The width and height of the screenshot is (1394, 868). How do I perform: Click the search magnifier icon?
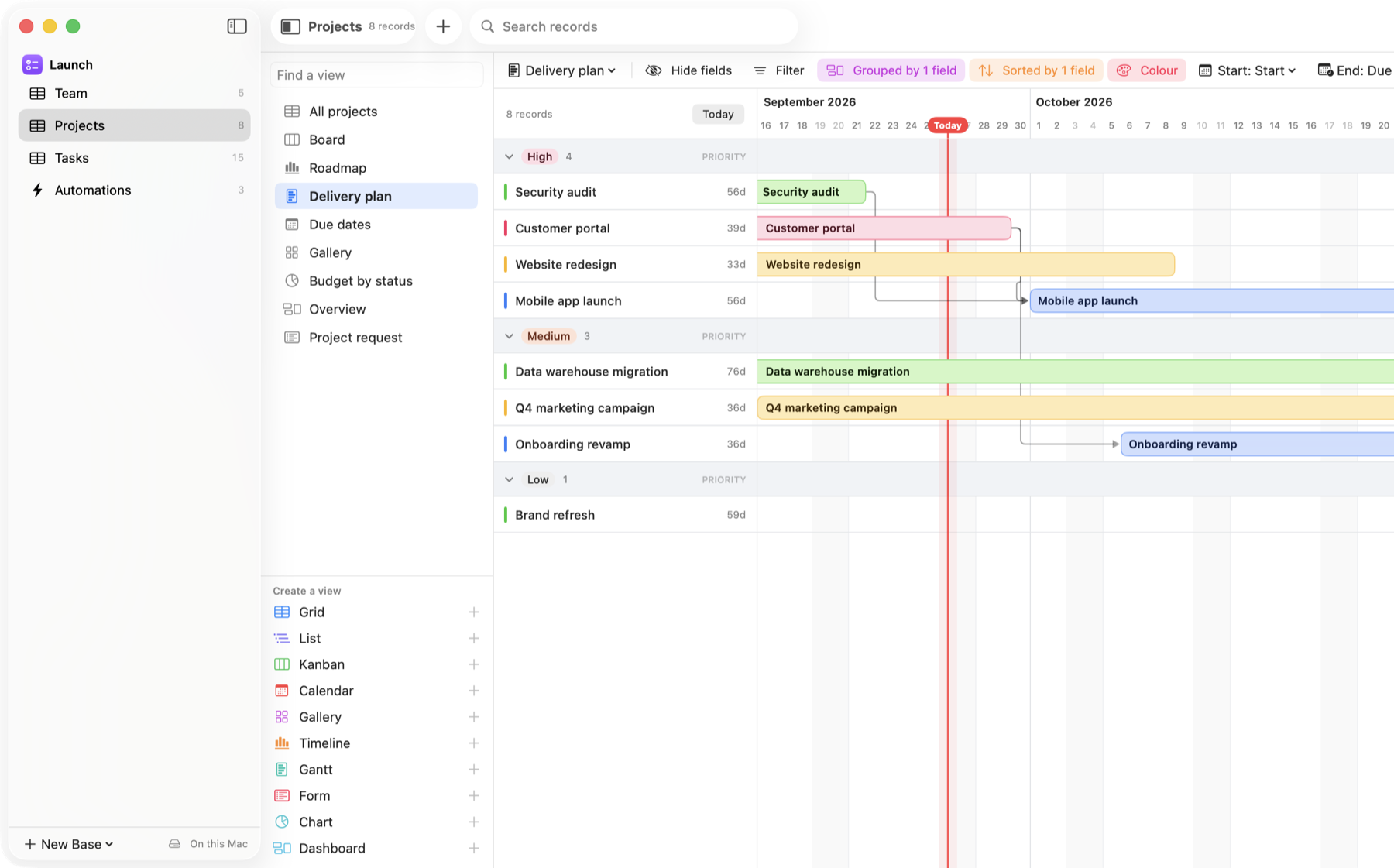pos(488,26)
